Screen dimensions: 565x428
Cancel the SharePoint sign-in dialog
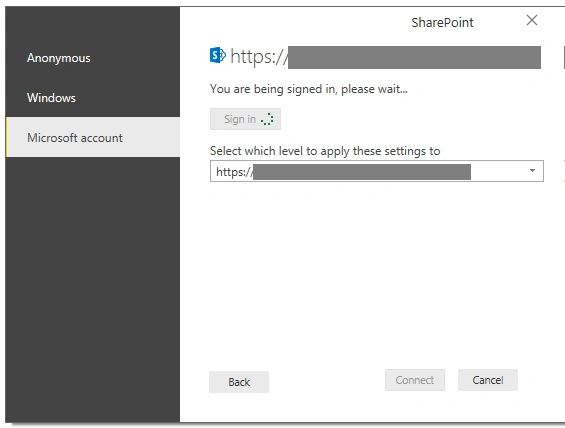point(488,380)
